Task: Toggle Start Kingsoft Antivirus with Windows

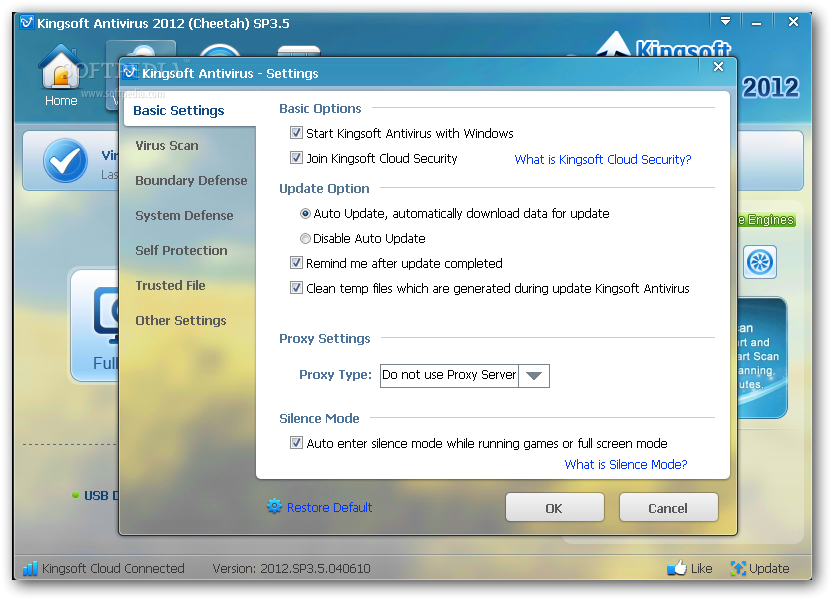Action: pyautogui.click(x=296, y=133)
